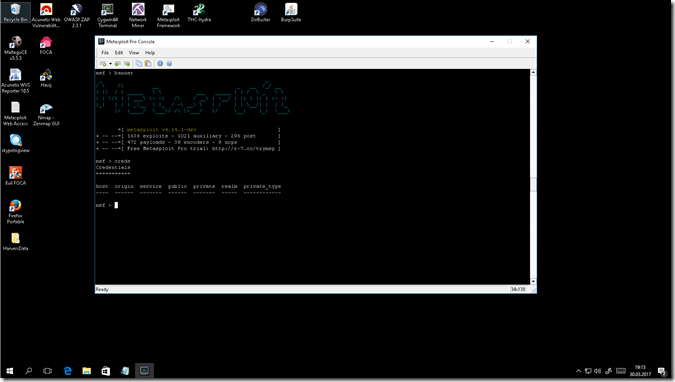Click the next tab green arrow icon
The width and height of the screenshot is (675, 382).
[x=127, y=64]
